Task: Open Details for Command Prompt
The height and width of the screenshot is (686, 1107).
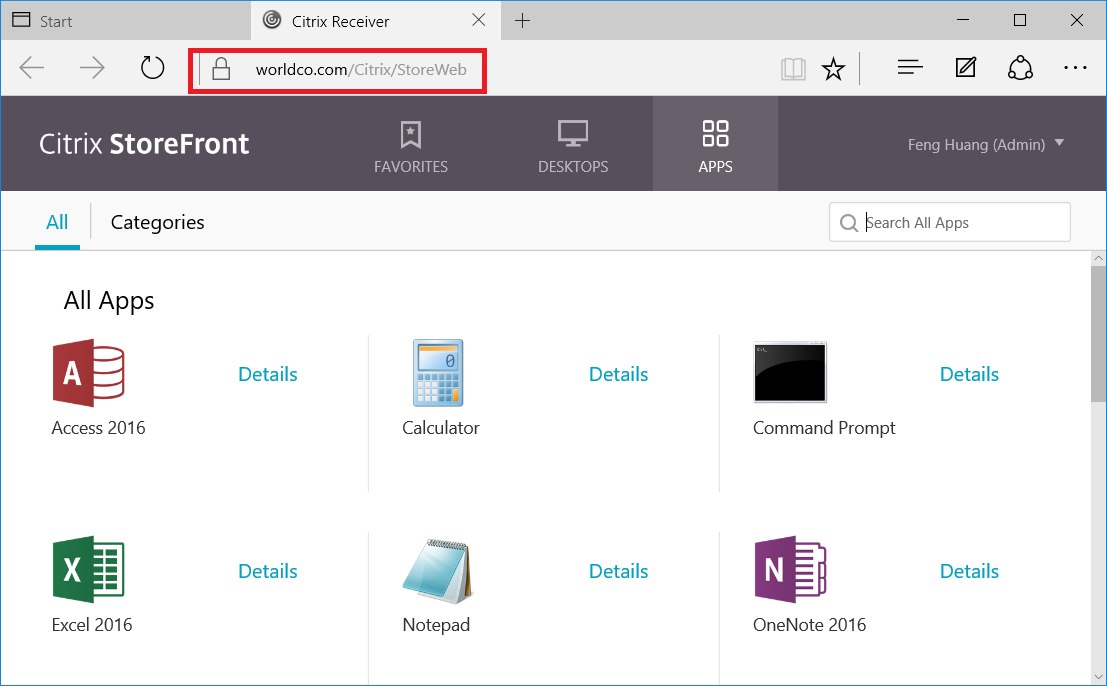Action: (x=969, y=374)
